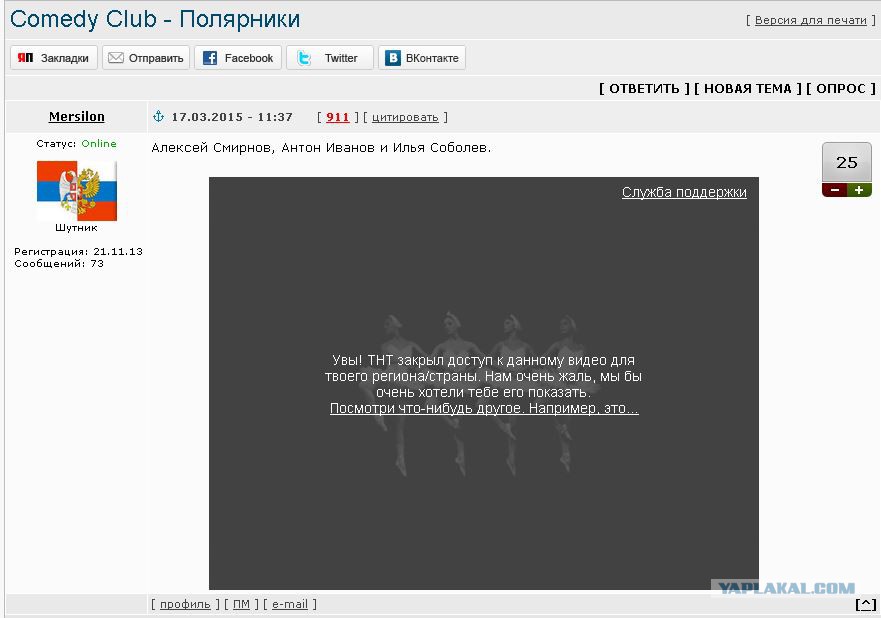Click the НОВАЯ ТЕМА link
This screenshot has height=618, width=881.
tap(747, 89)
